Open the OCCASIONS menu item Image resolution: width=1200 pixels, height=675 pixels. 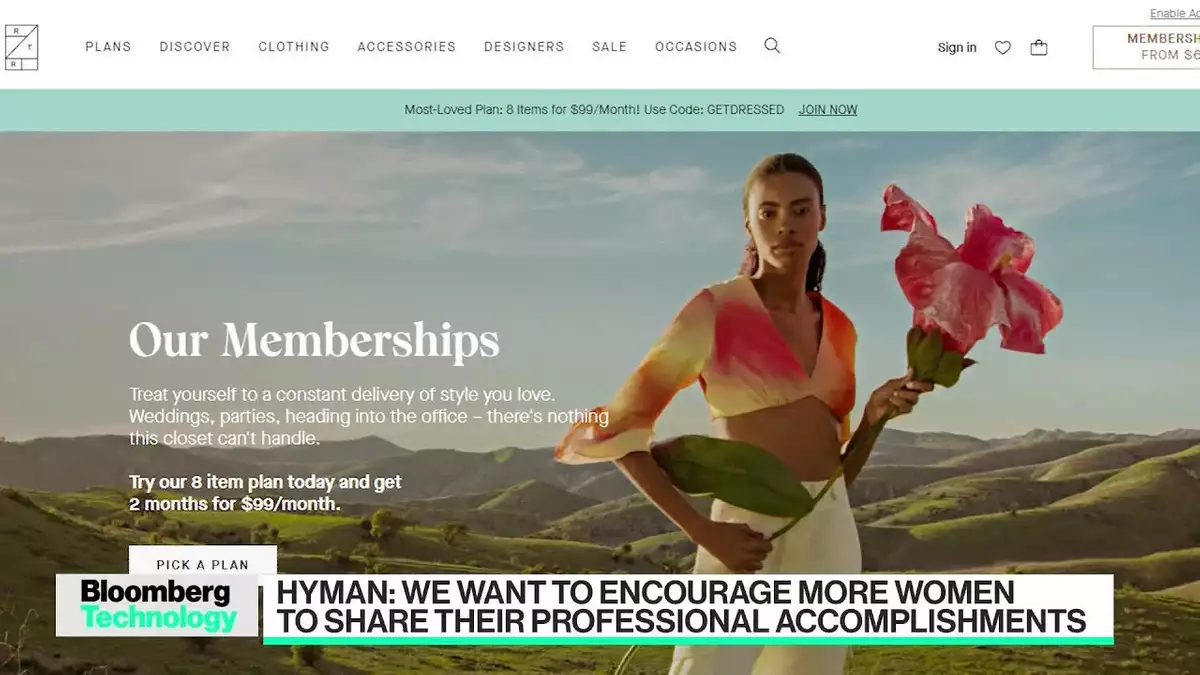click(x=696, y=47)
